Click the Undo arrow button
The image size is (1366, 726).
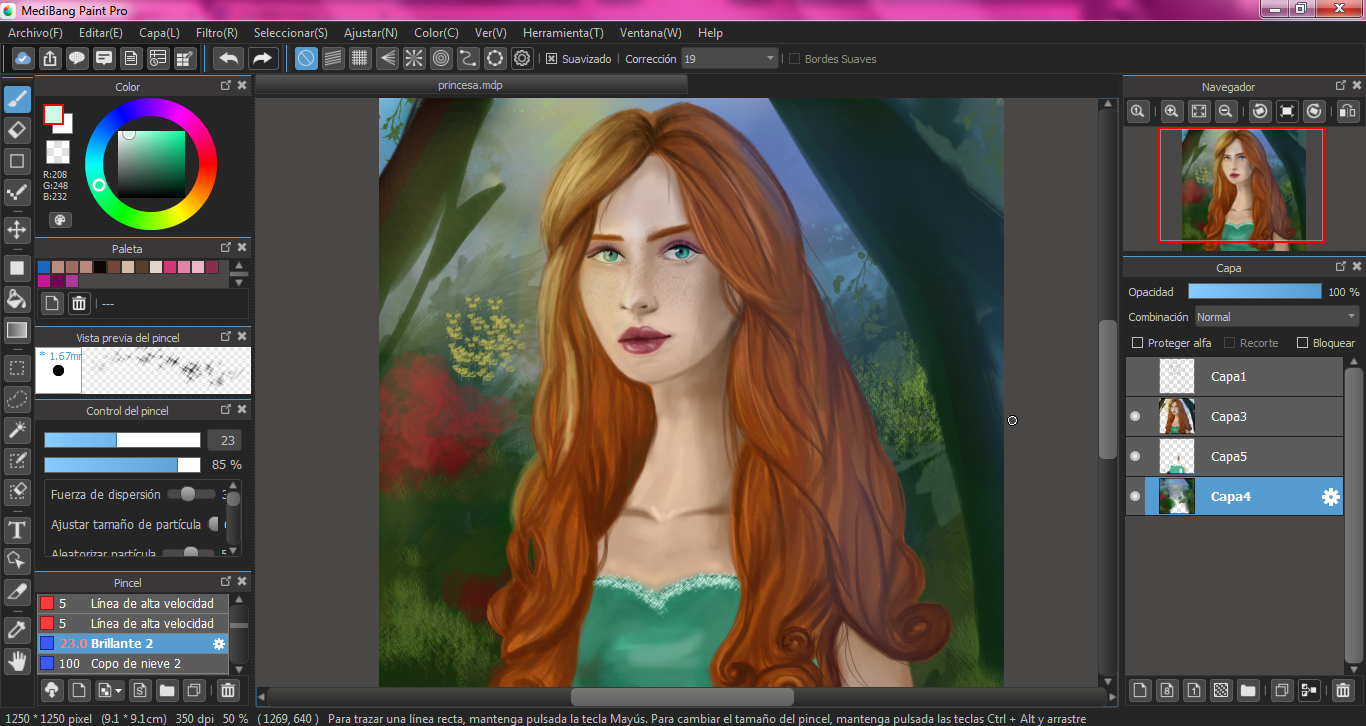coord(229,58)
